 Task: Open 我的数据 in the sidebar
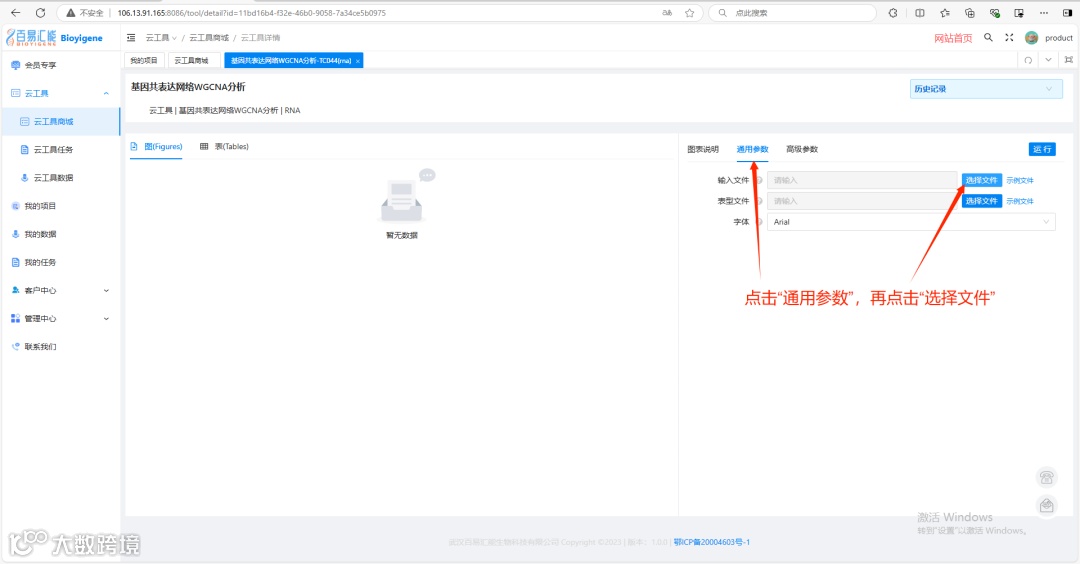click(x=61, y=234)
